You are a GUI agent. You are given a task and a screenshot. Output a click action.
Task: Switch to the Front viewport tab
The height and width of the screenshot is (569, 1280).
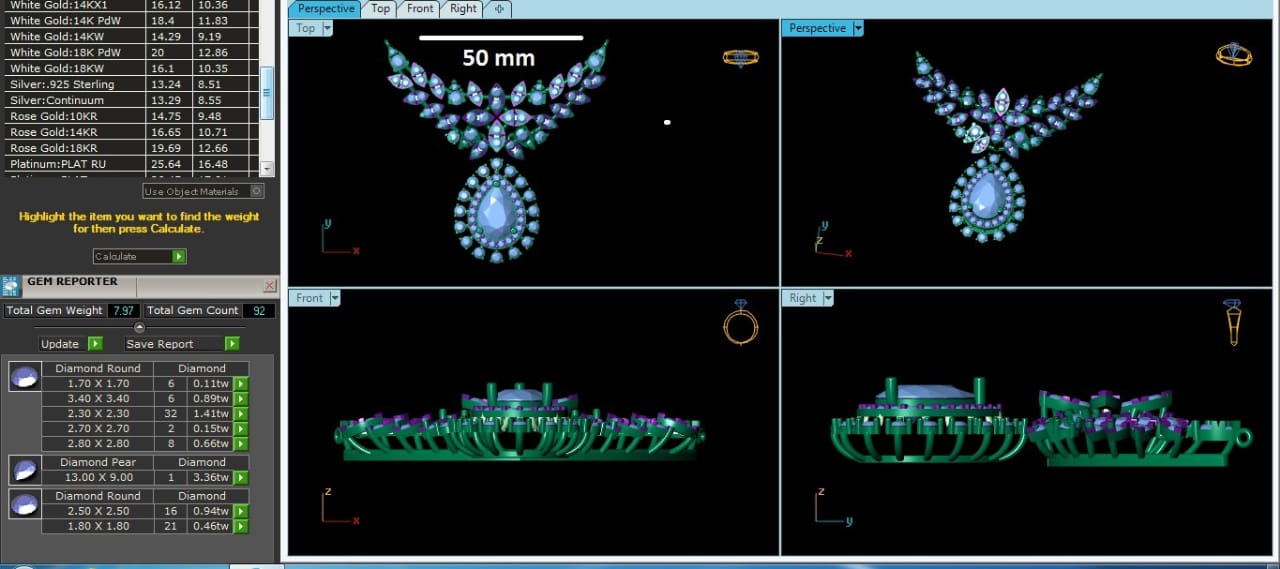click(x=420, y=9)
